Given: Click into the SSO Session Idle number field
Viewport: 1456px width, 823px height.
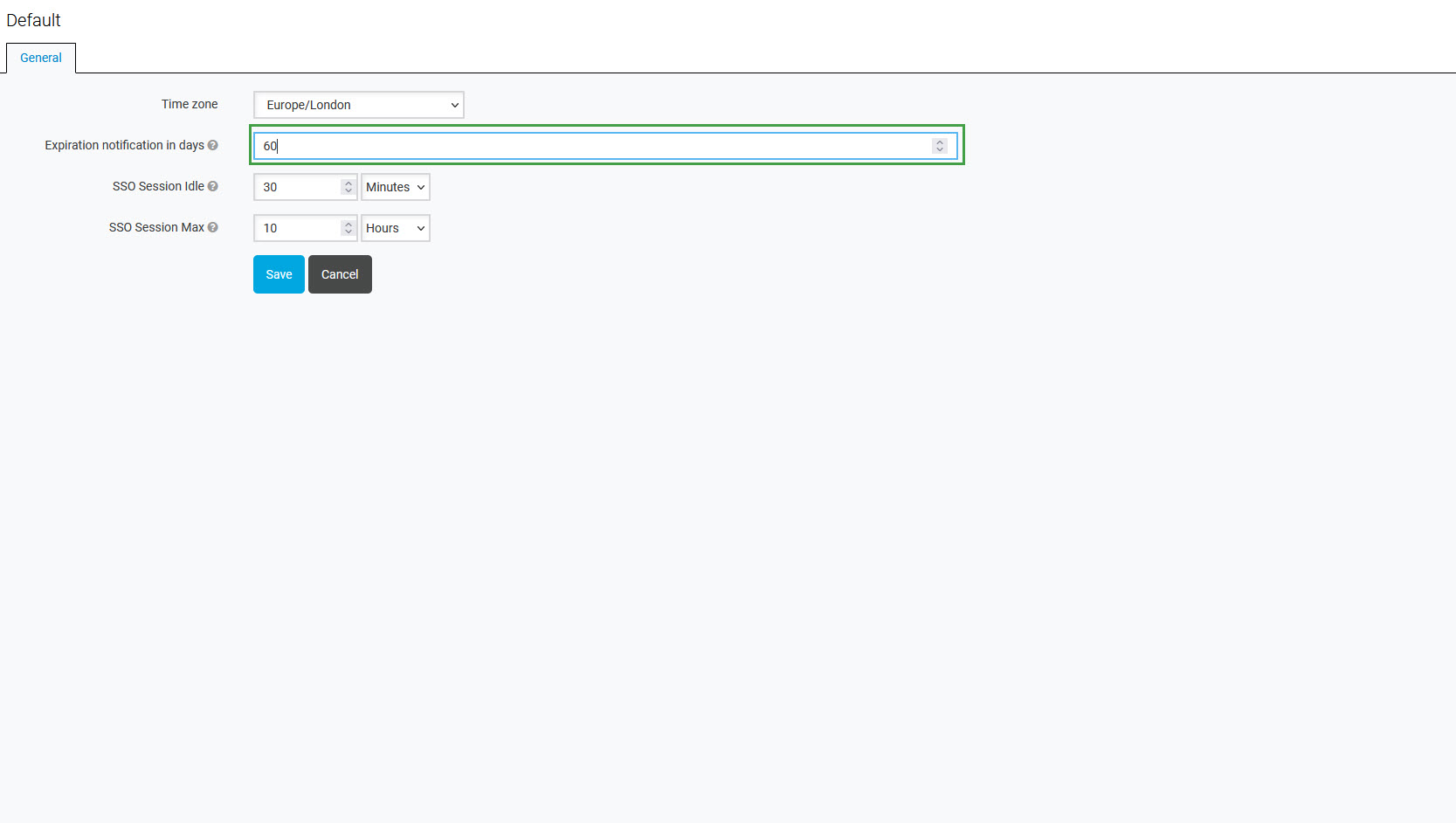Looking at the screenshot, I should coord(297,187).
